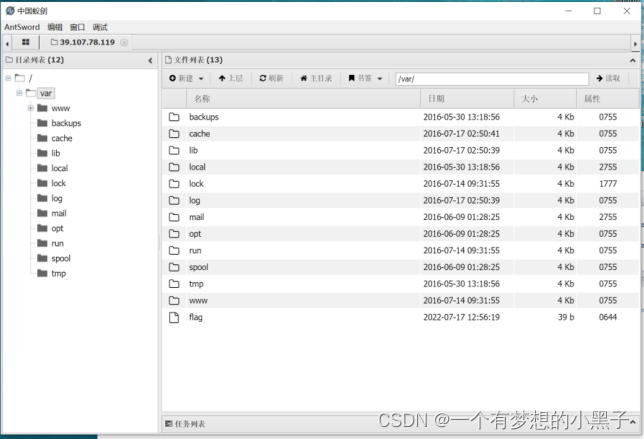Collapse the root / tree node
The width and height of the screenshot is (644, 439).
[8, 78]
